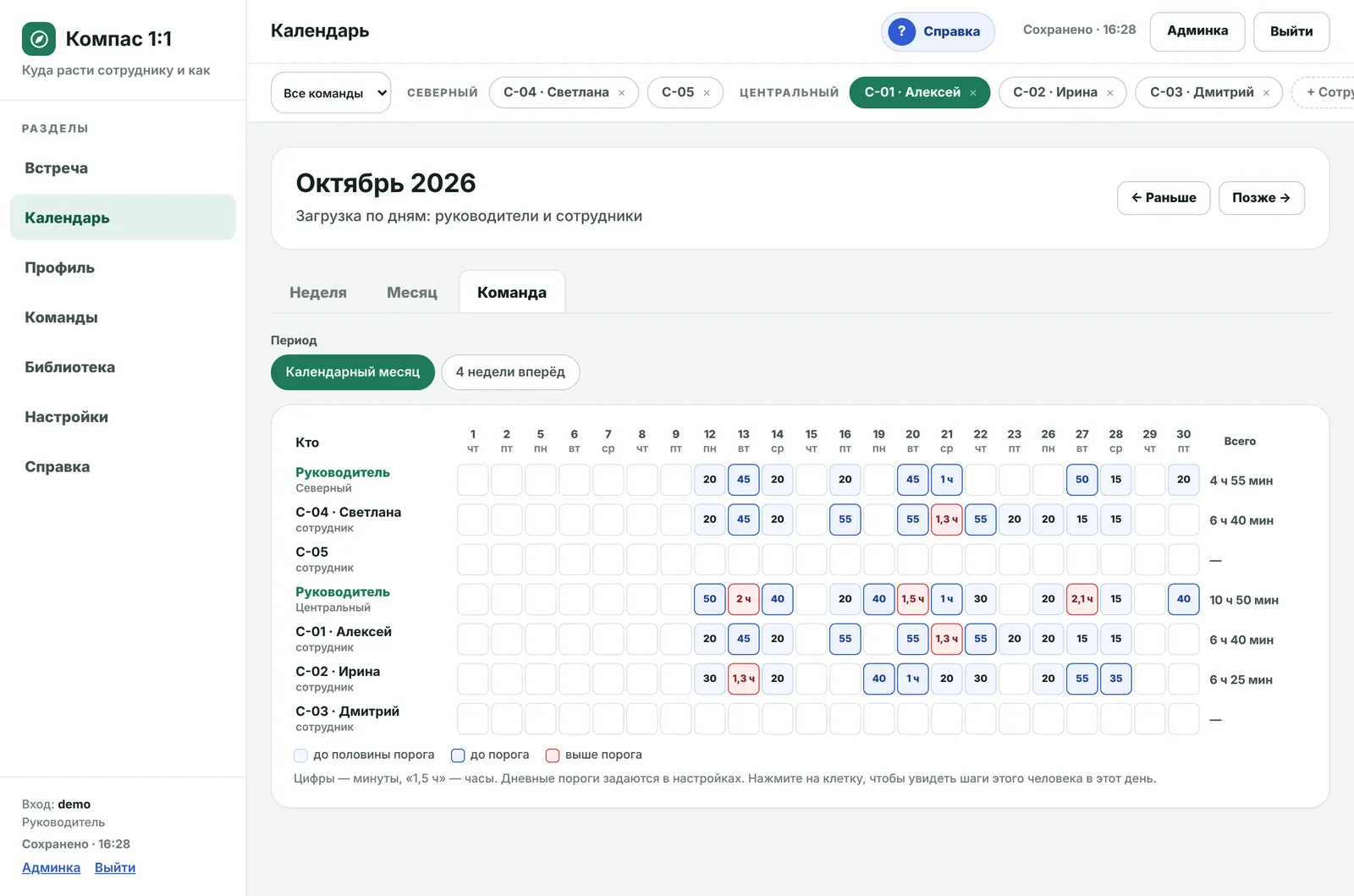Screen dimensions: 1354x896
Task: Click the Выйти button in header
Action: pos(1291,31)
